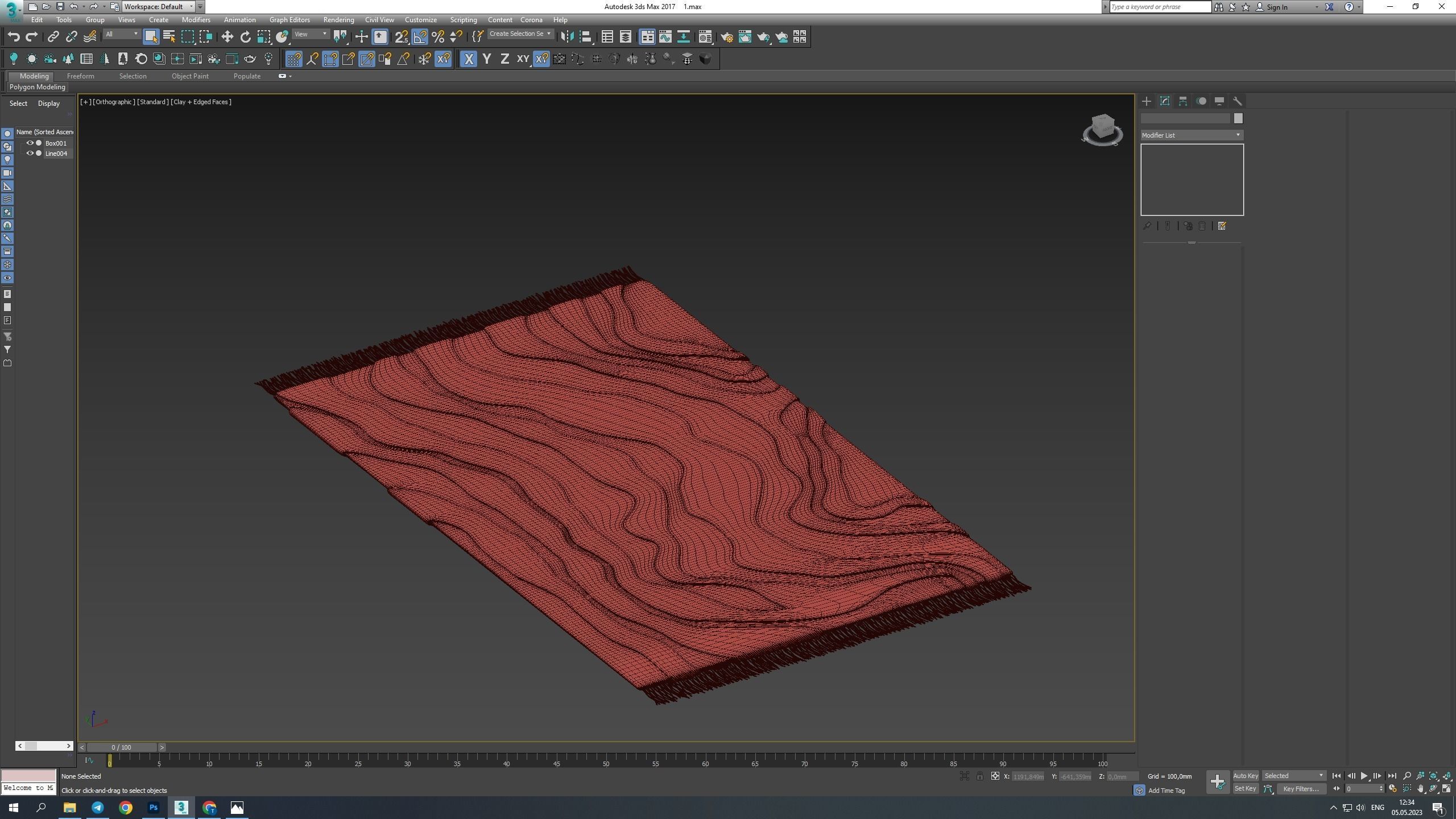This screenshot has height=819, width=1456.
Task: Toggle Percent Snap
Action: [x=438, y=37]
